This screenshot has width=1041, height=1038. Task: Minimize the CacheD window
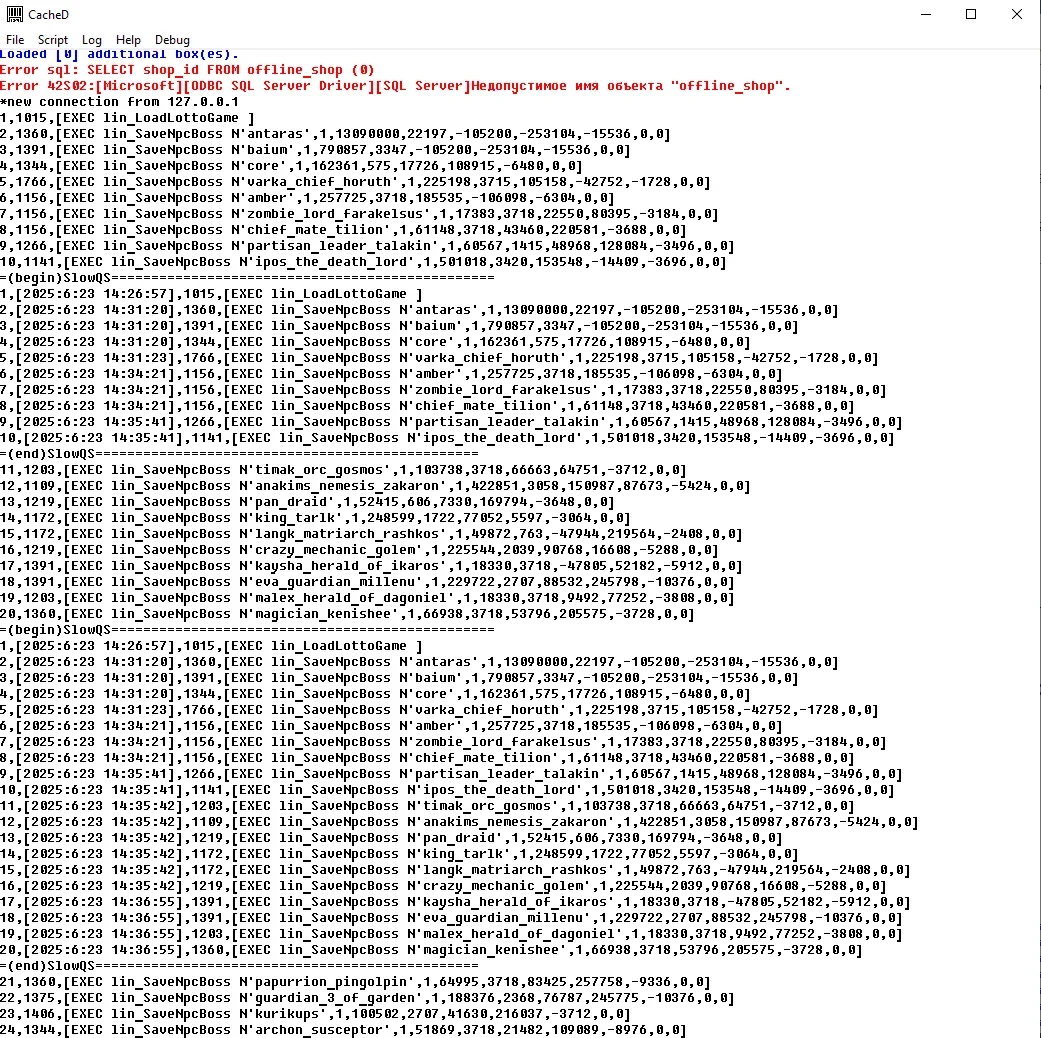point(926,14)
